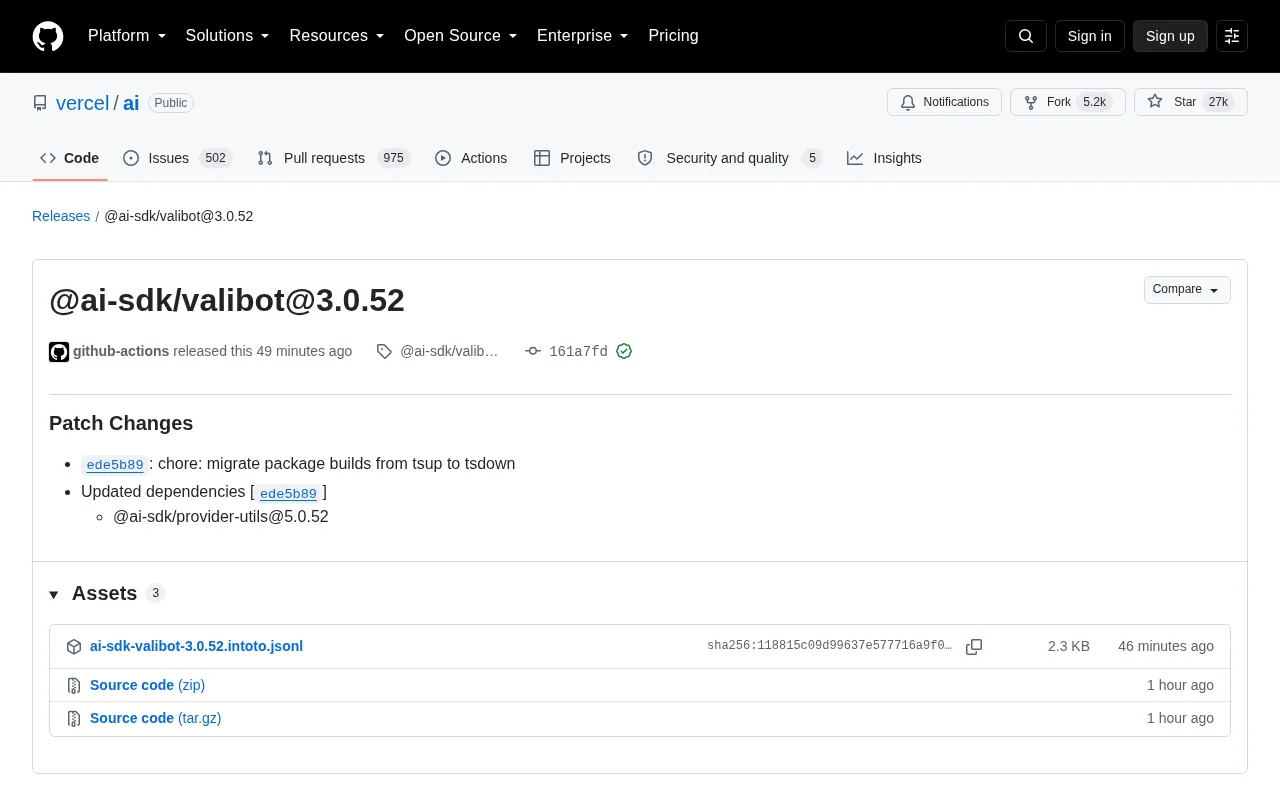Expand the Platform dropdown menu
The width and height of the screenshot is (1280, 800).
pos(127,36)
